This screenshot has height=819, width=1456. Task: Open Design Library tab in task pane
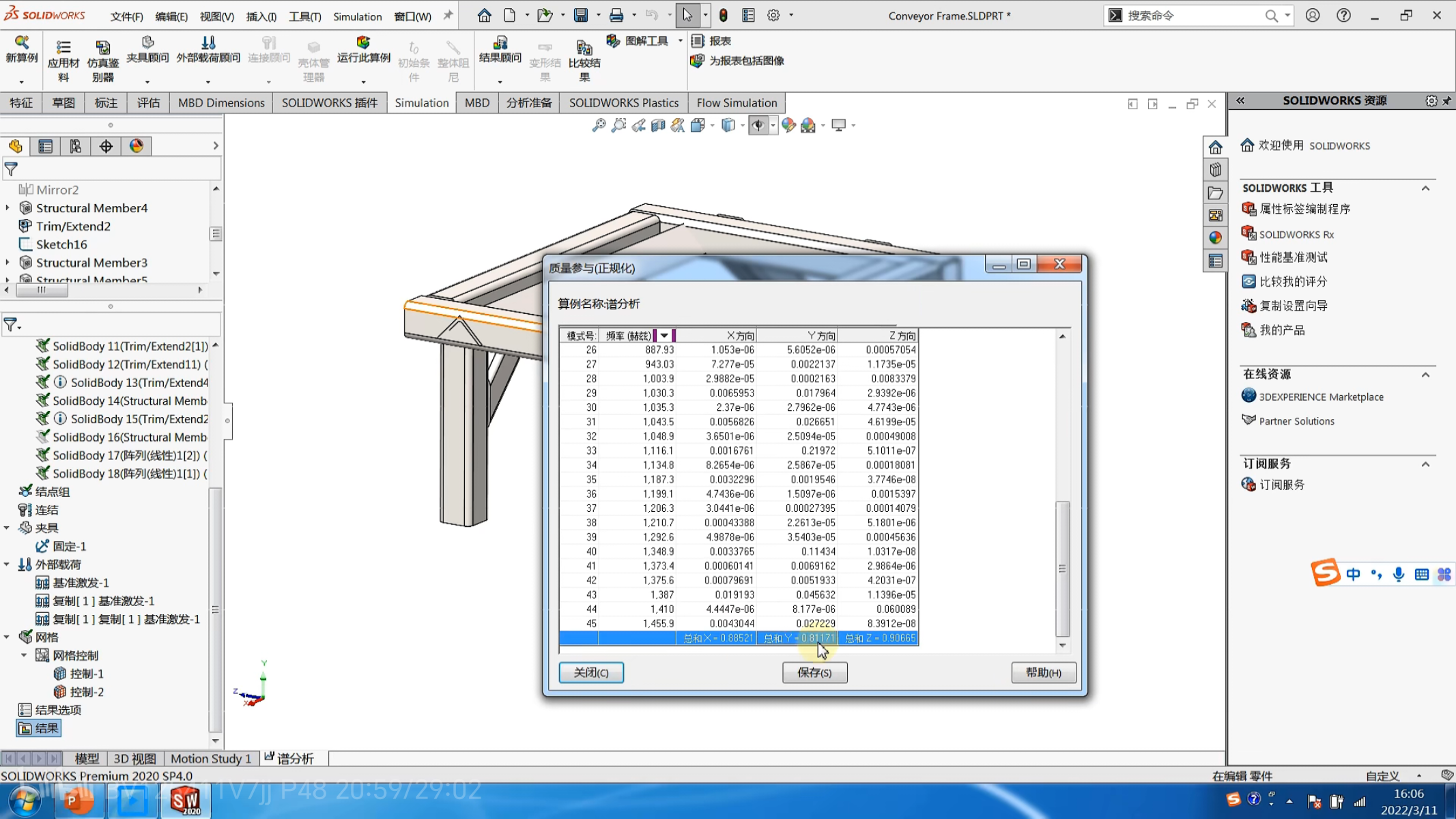click(x=1215, y=169)
